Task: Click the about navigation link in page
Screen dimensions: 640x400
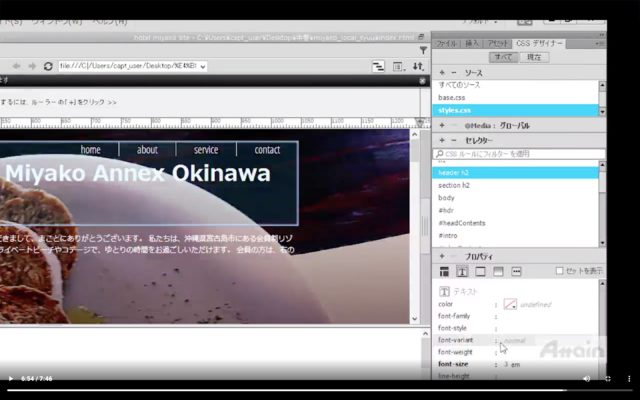Action: coord(147,150)
